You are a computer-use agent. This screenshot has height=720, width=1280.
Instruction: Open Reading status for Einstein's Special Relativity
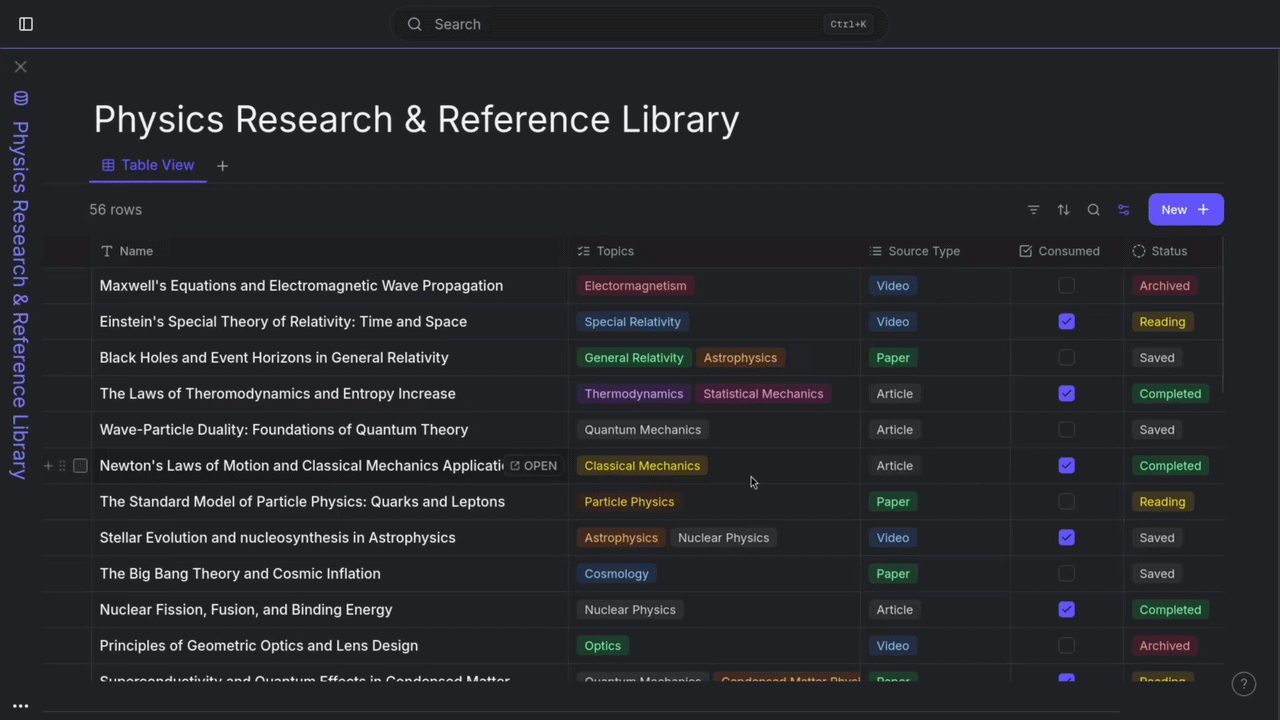1162,322
